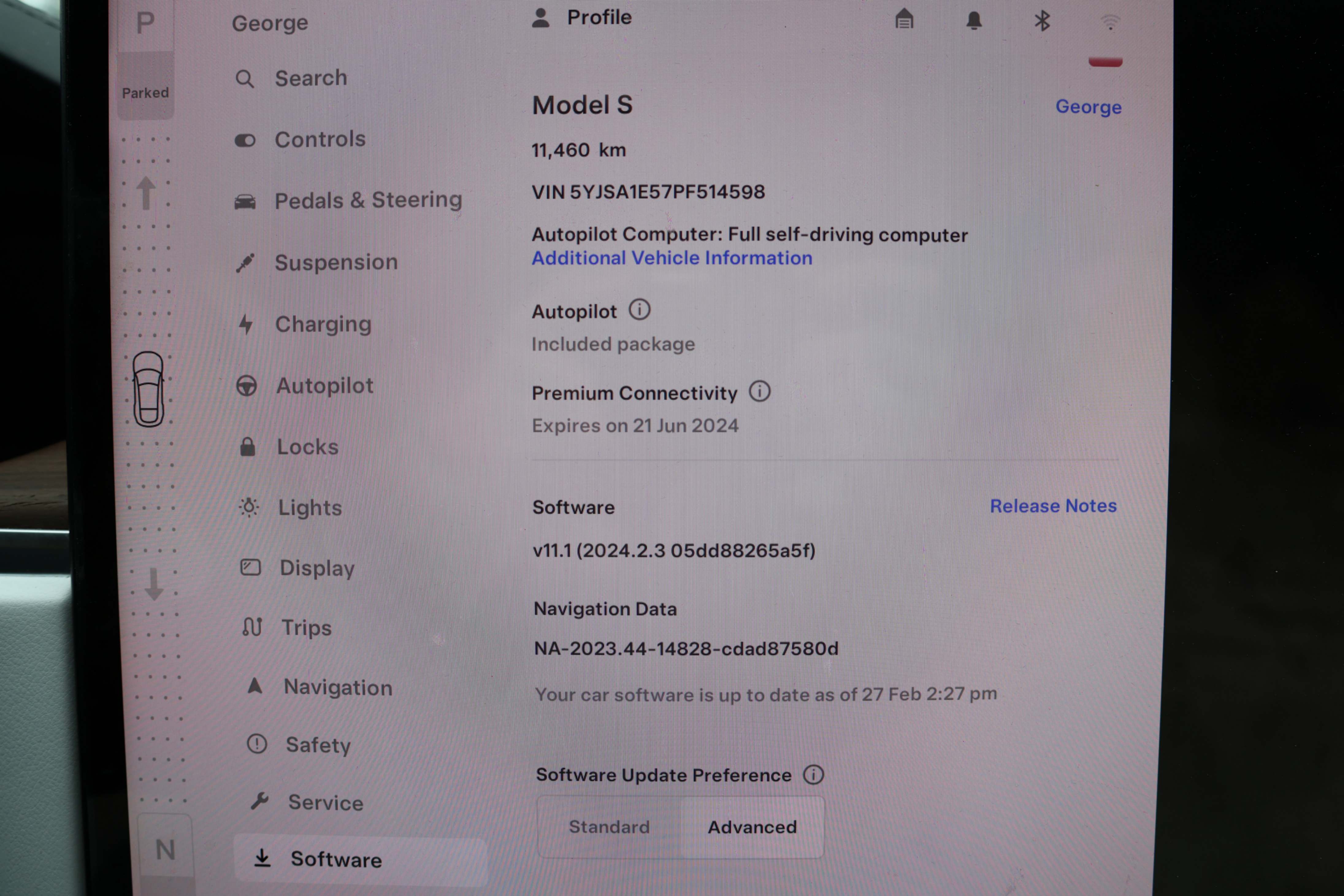Select the Software menu entry
1344x896 pixels.
click(360, 860)
